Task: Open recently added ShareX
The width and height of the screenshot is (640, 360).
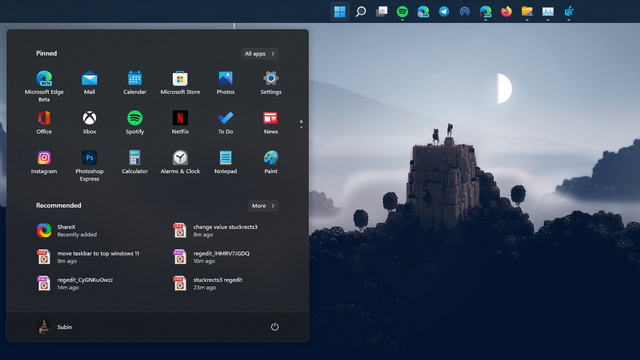Action: [67, 231]
